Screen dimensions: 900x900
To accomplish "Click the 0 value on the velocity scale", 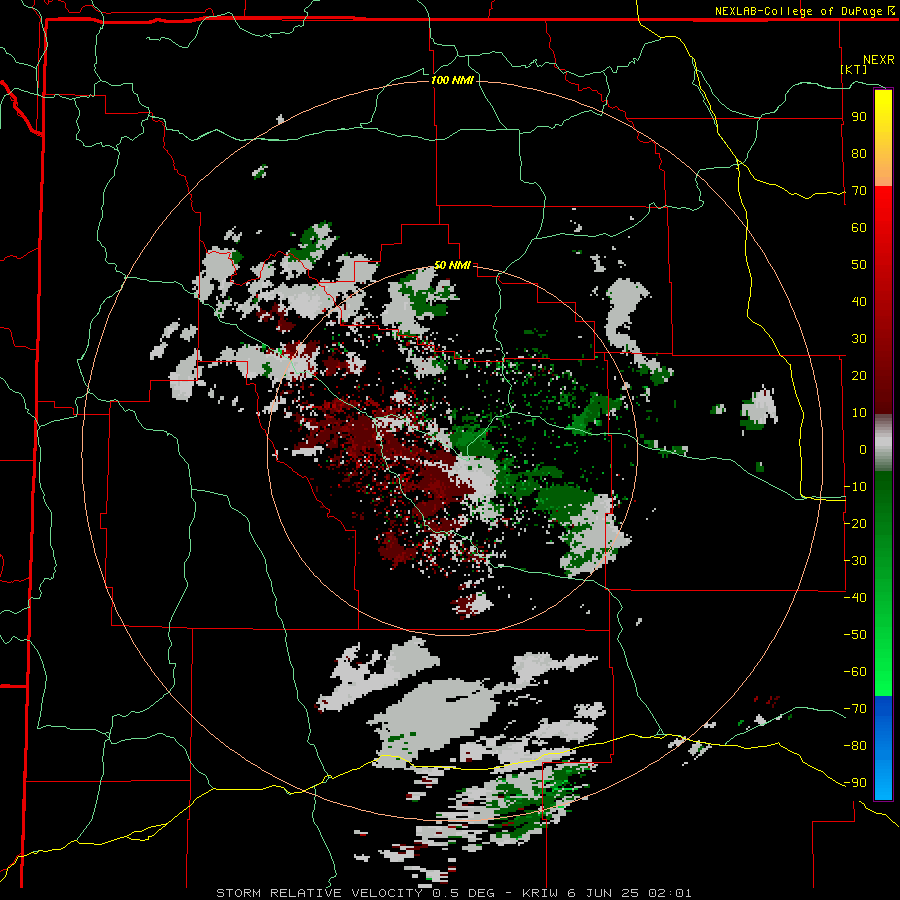I will (863, 450).
